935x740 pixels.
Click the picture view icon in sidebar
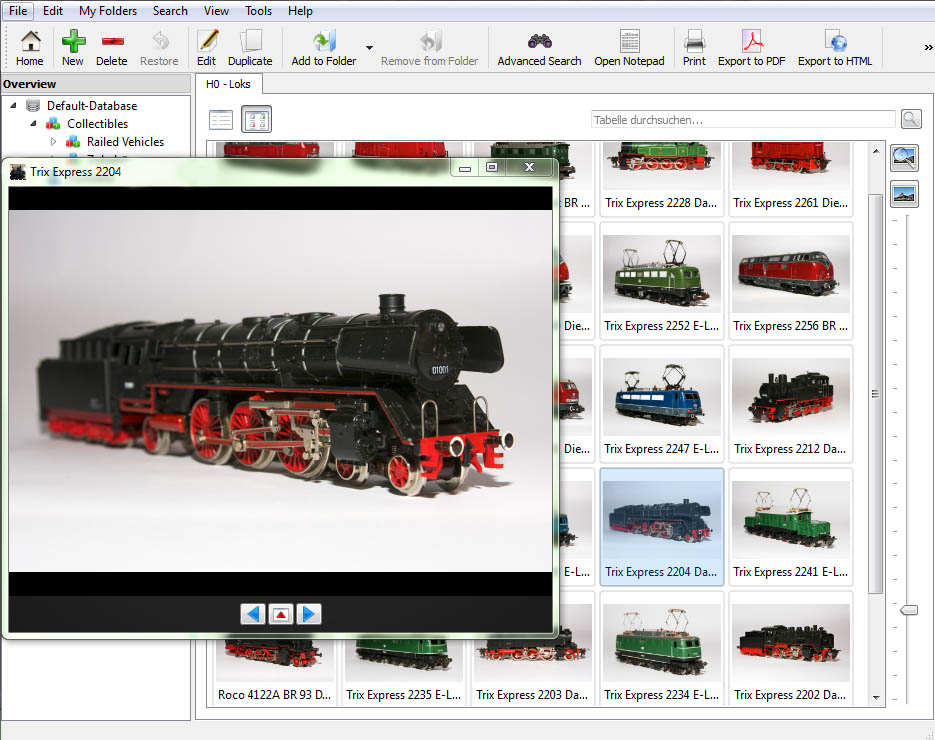click(904, 194)
